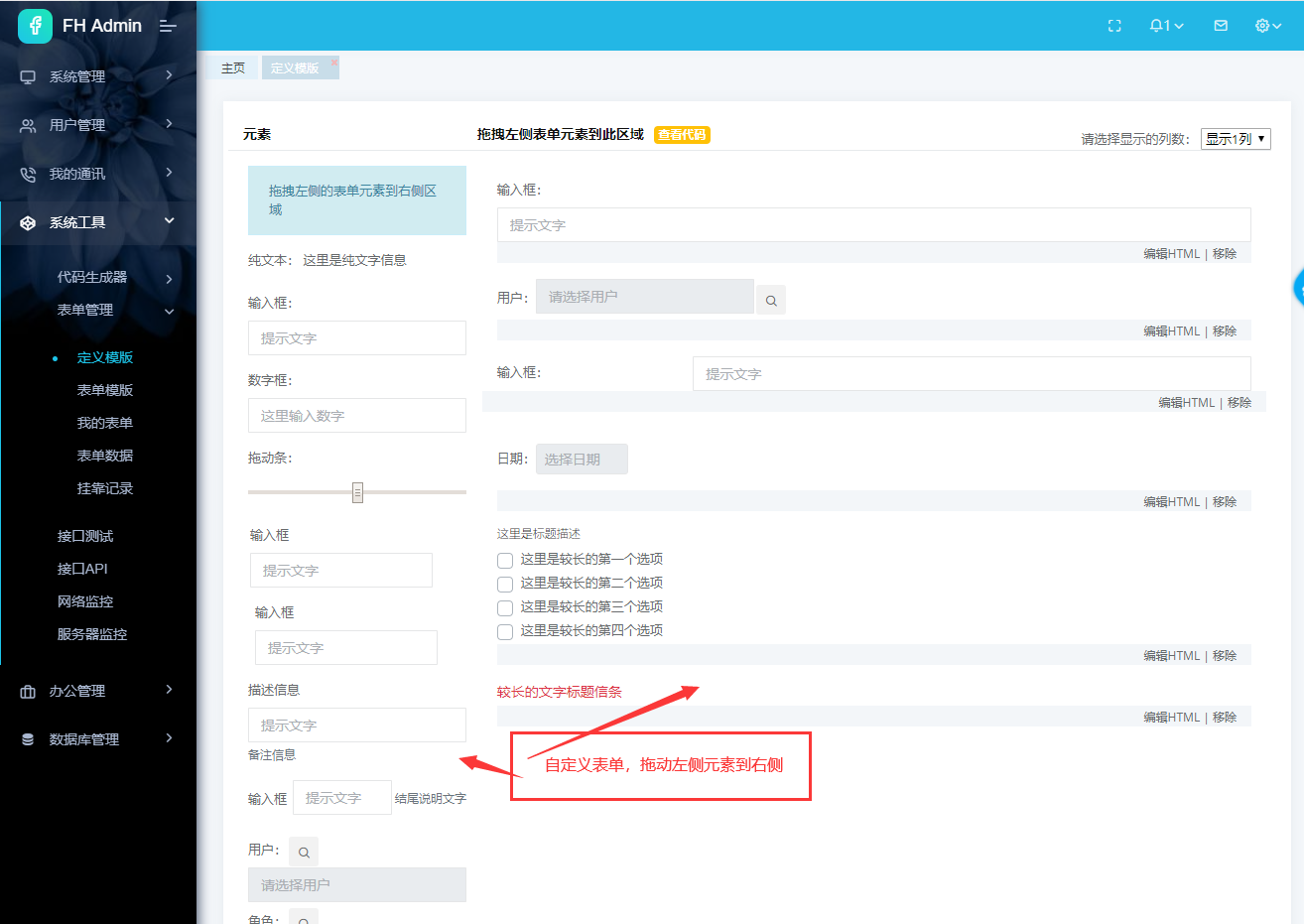Enter fullscreen mode via header icon
This screenshot has height=924, width=1304.
coord(1114,26)
